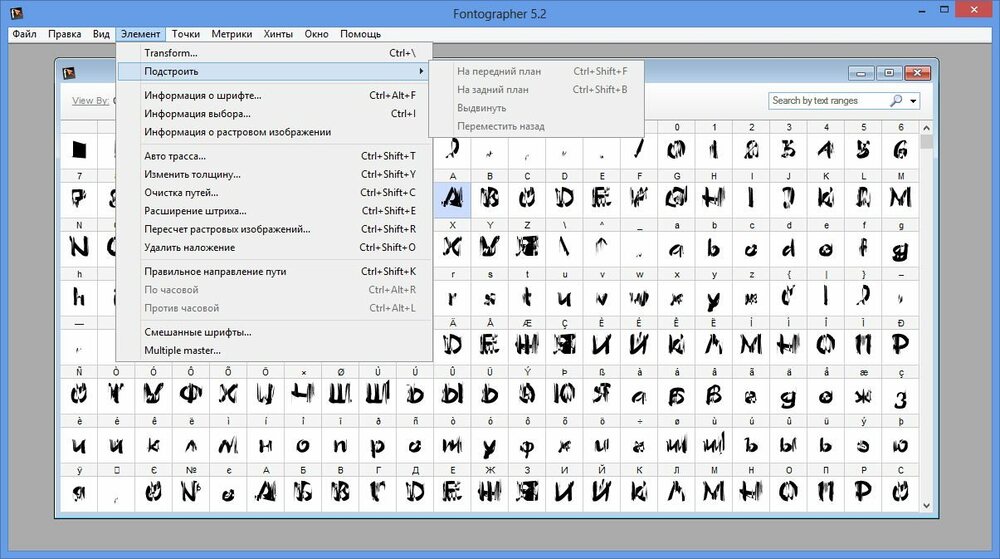Open the Хинты menu
The image size is (1000, 559).
(278, 34)
